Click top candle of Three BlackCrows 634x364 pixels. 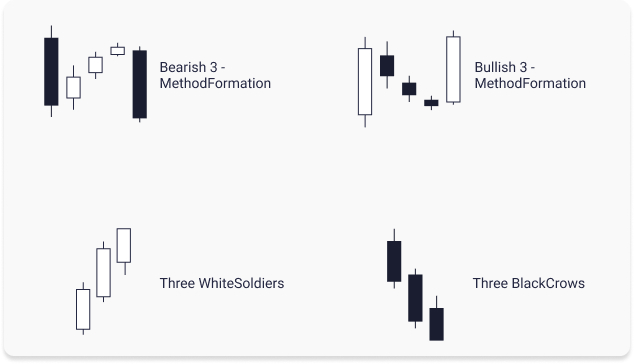[394, 261]
